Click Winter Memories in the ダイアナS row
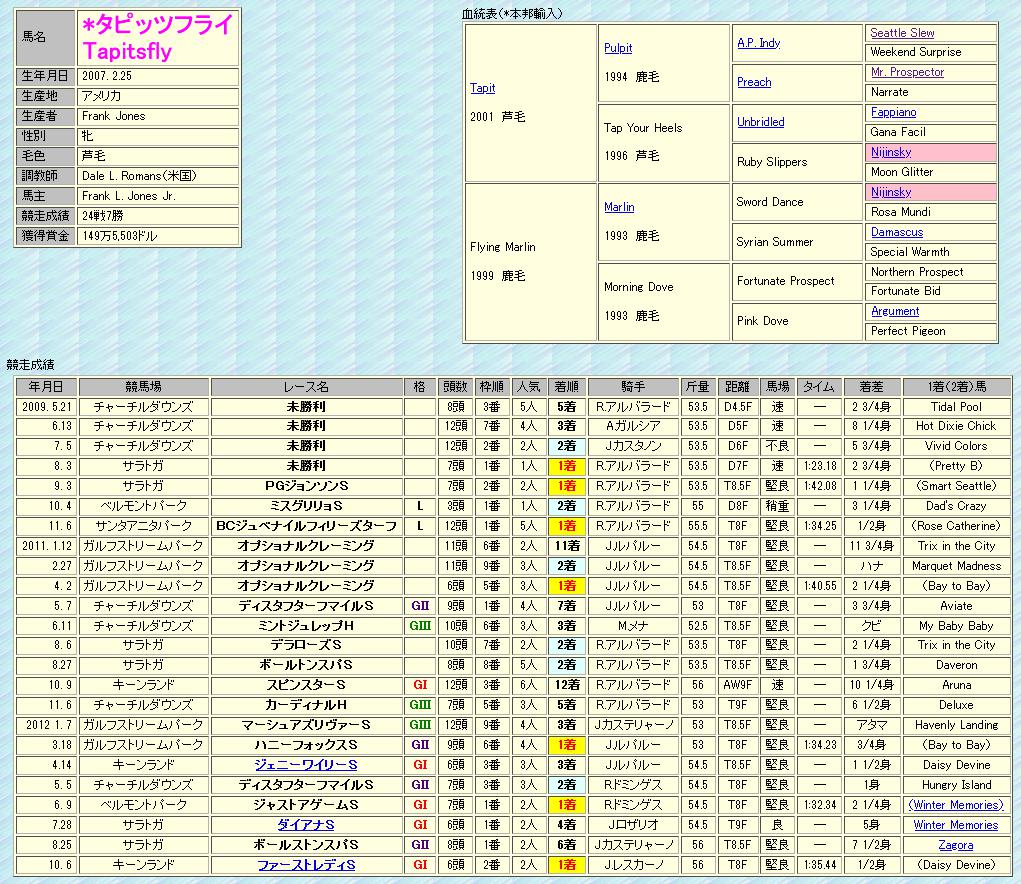The width and height of the screenshot is (1021, 884). click(955, 825)
